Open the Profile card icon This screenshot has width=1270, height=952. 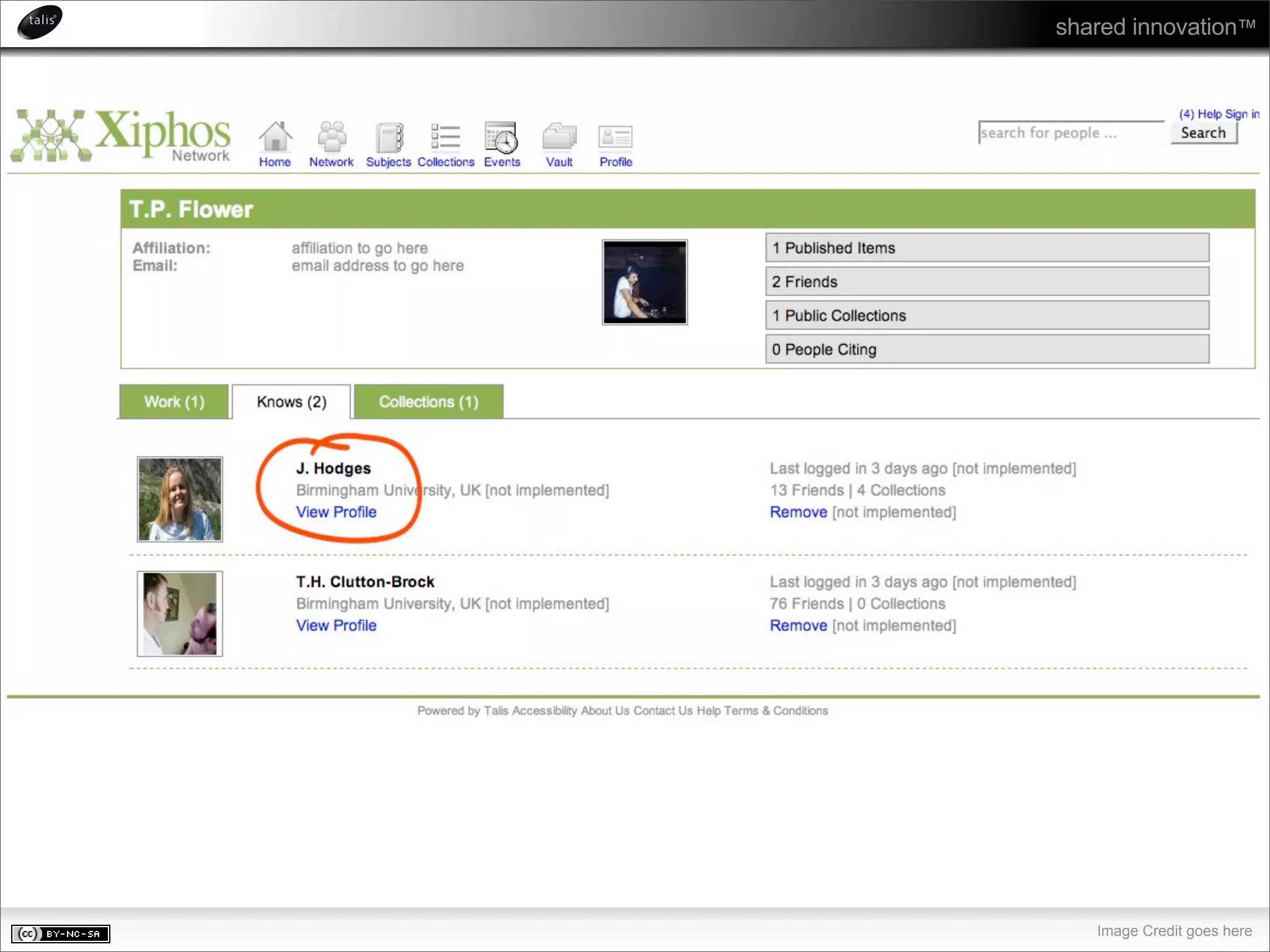pos(615,138)
